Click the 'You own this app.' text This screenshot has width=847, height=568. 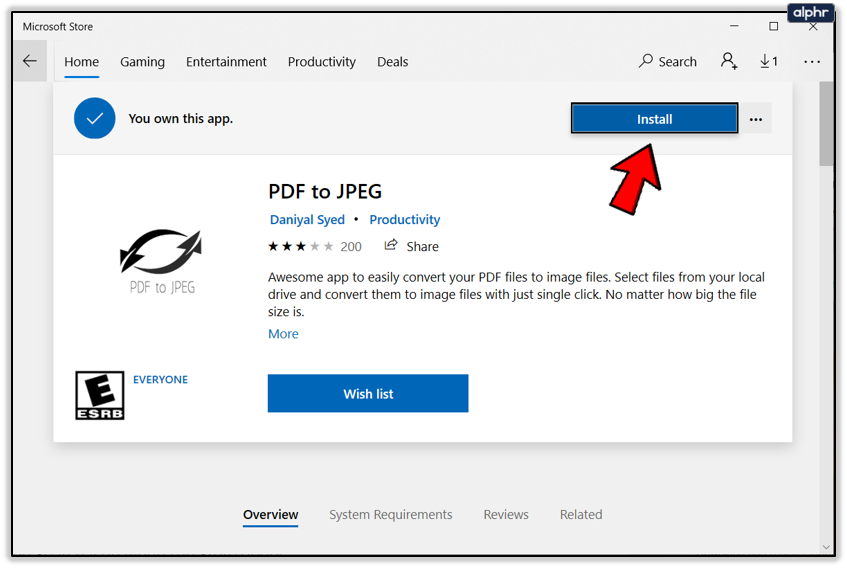click(x=180, y=119)
